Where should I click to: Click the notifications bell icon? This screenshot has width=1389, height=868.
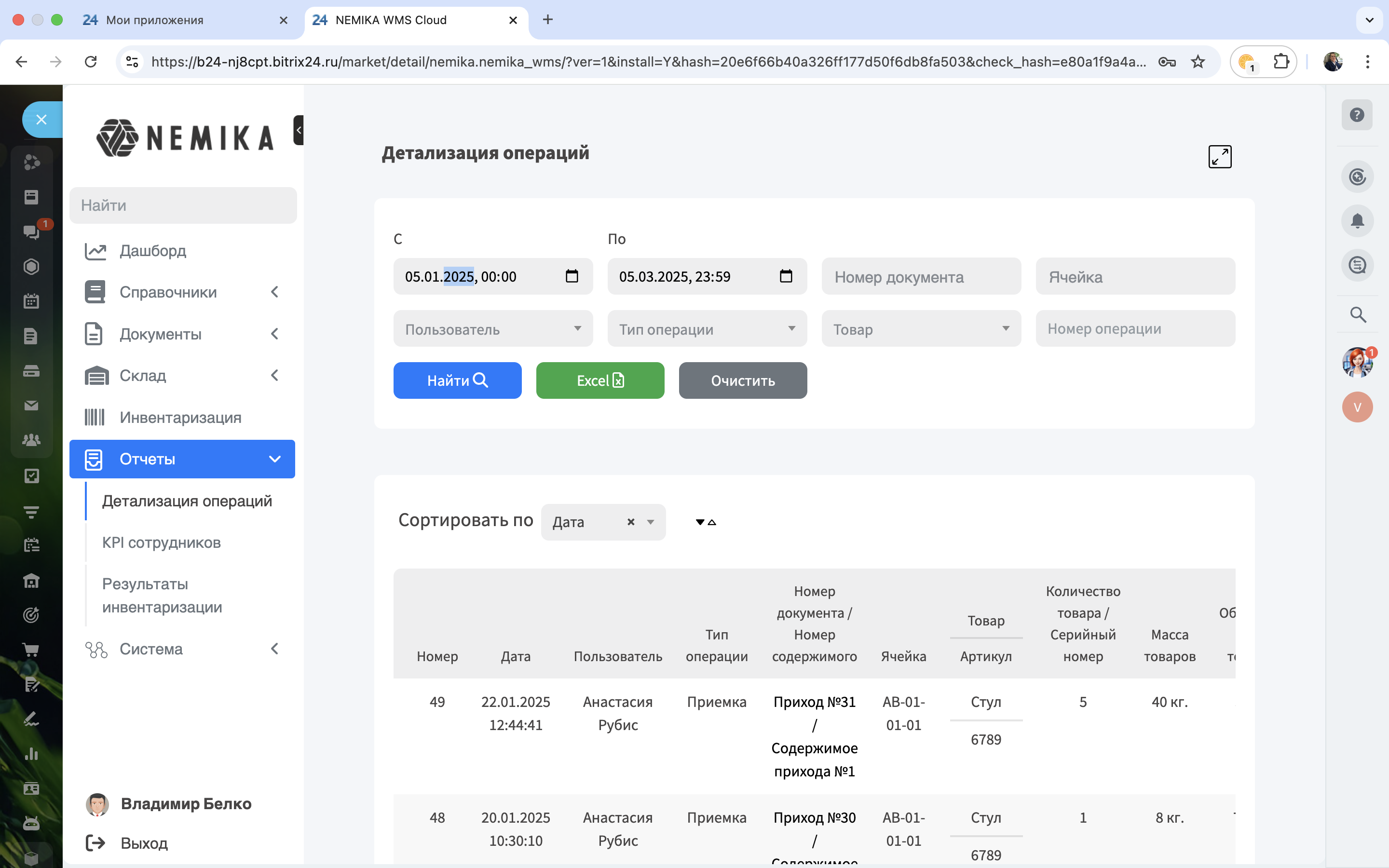click(x=1357, y=220)
